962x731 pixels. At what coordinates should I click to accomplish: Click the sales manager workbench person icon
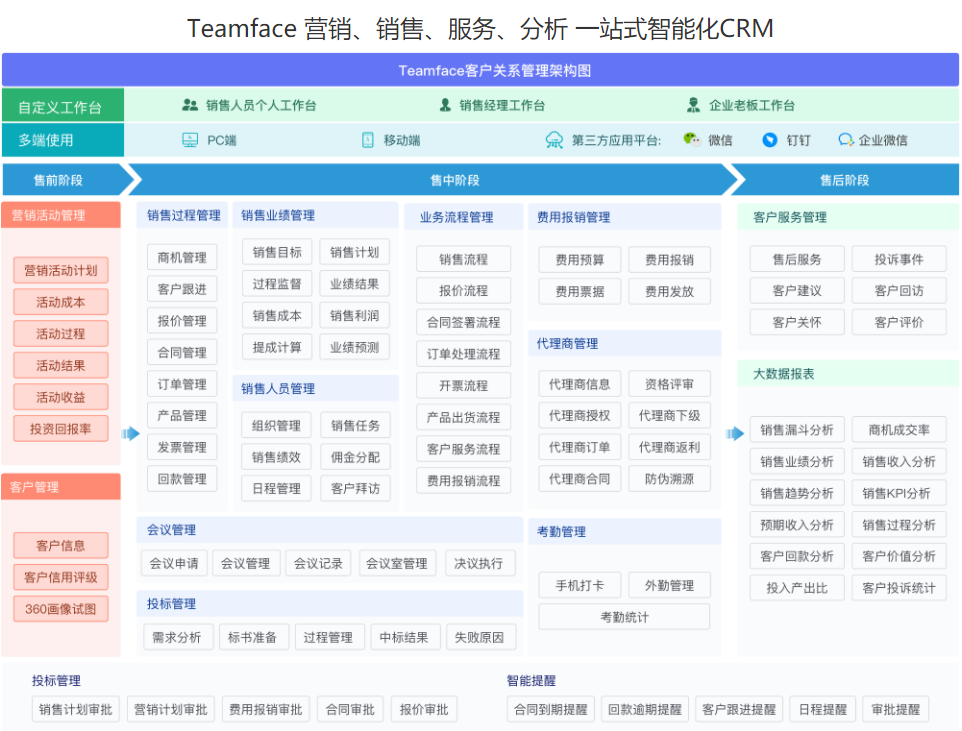click(x=445, y=105)
